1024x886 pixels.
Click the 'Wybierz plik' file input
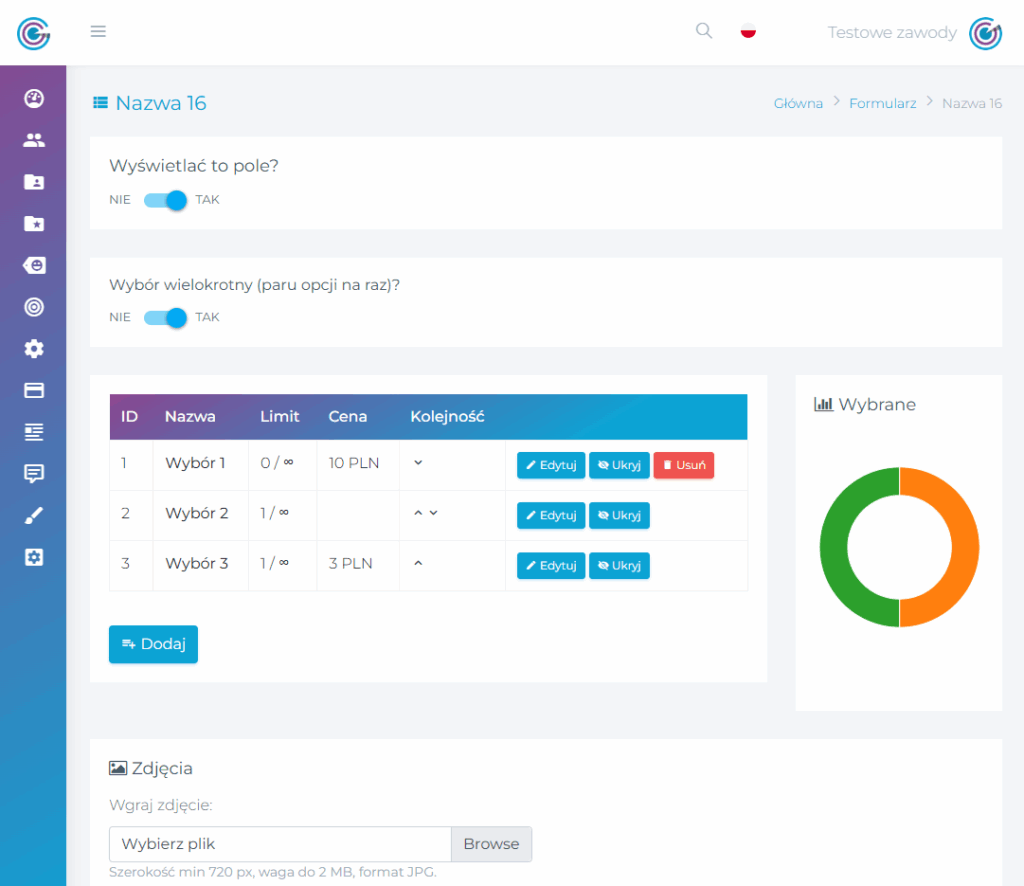coord(280,844)
